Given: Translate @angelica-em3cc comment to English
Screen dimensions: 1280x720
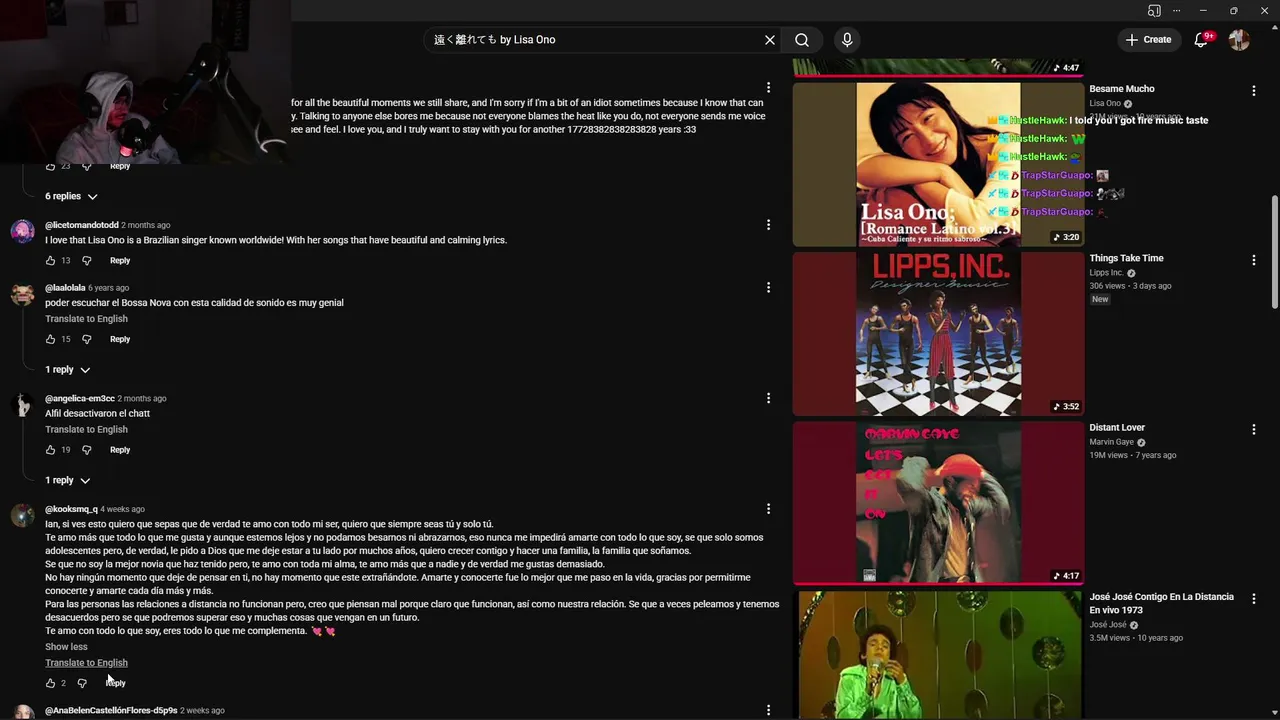Looking at the screenshot, I should click(x=86, y=430).
